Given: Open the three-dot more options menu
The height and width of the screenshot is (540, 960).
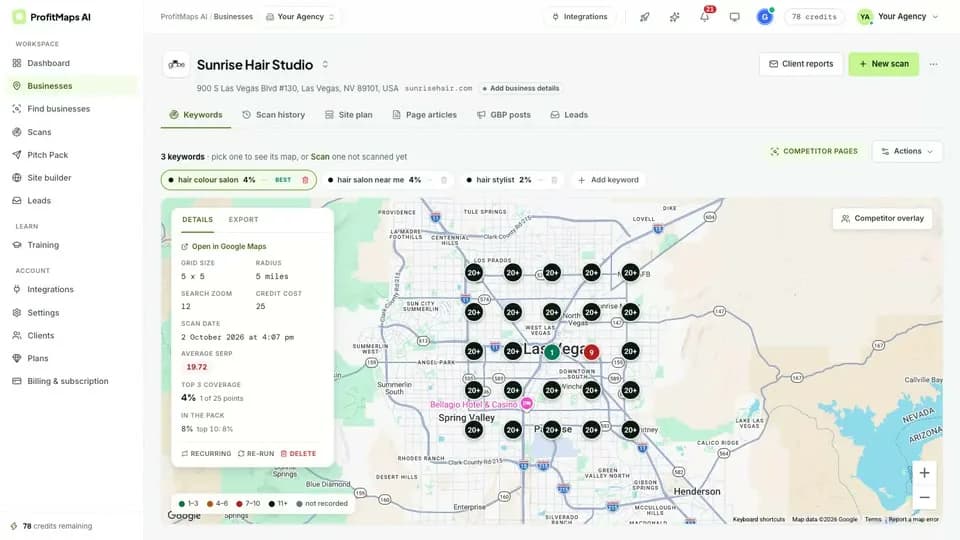Looking at the screenshot, I should click(x=933, y=64).
